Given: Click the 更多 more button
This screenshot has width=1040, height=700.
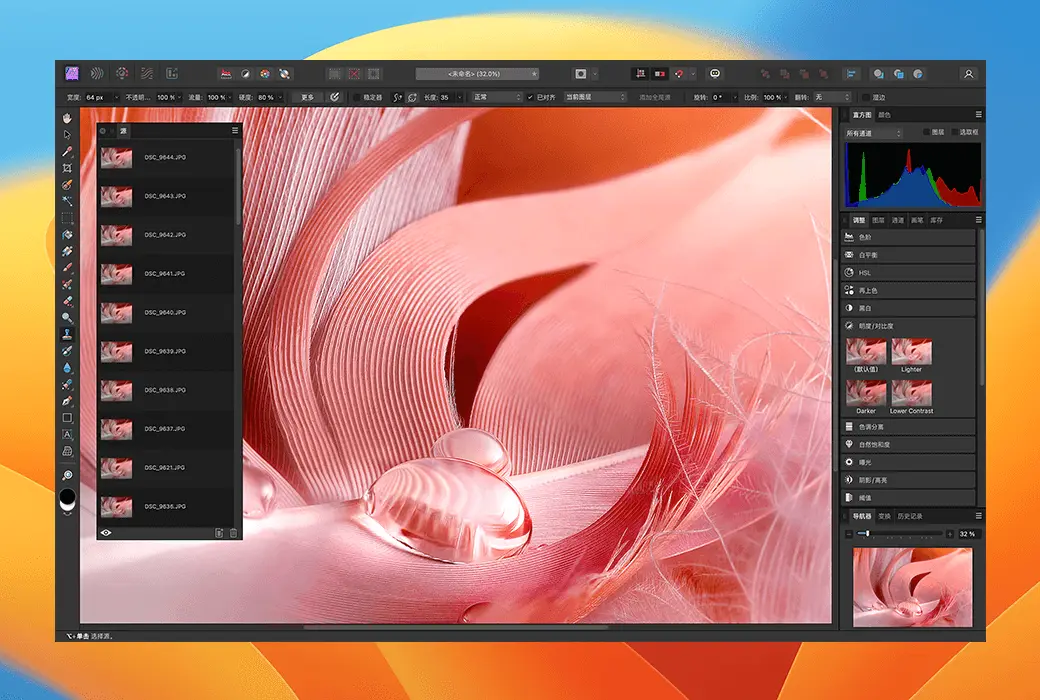Looking at the screenshot, I should (x=307, y=98).
